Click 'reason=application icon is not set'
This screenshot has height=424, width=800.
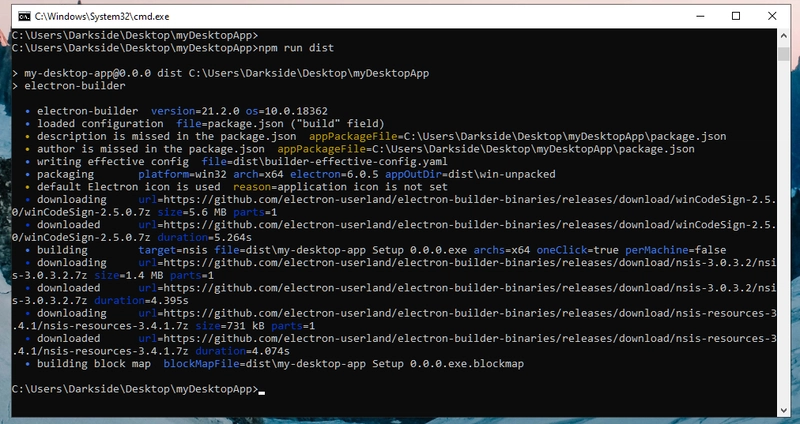click(340, 187)
